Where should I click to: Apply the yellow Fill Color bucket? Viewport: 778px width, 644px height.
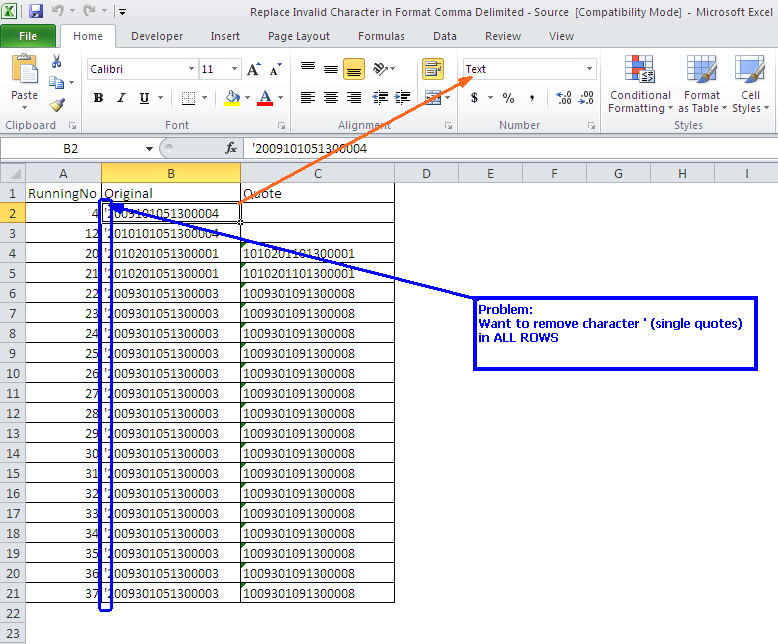pos(232,98)
